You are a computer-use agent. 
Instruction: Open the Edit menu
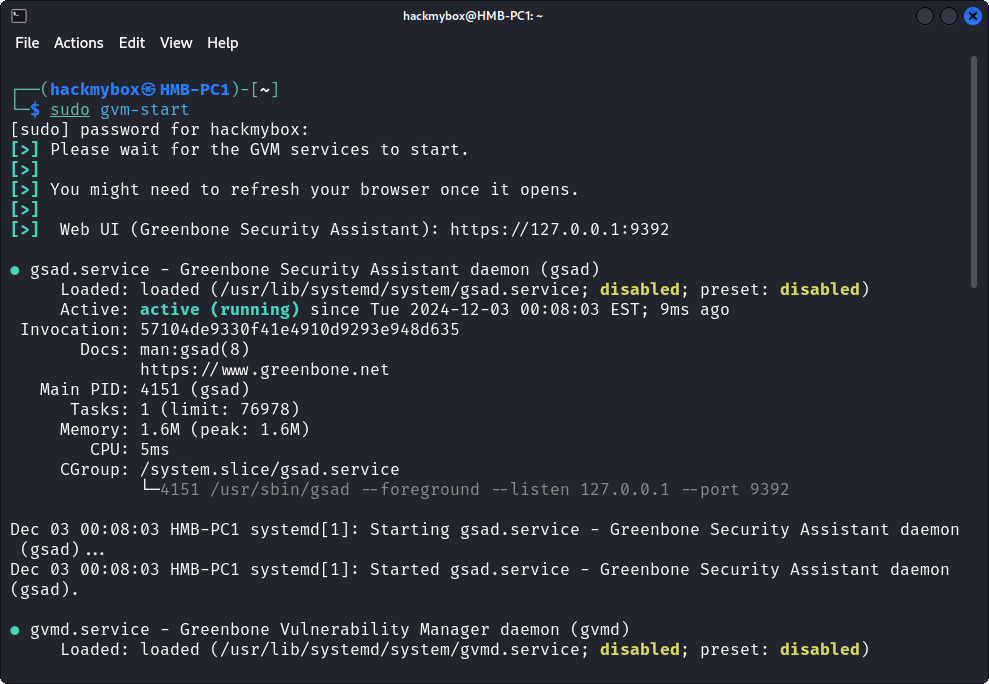pyautogui.click(x=132, y=43)
